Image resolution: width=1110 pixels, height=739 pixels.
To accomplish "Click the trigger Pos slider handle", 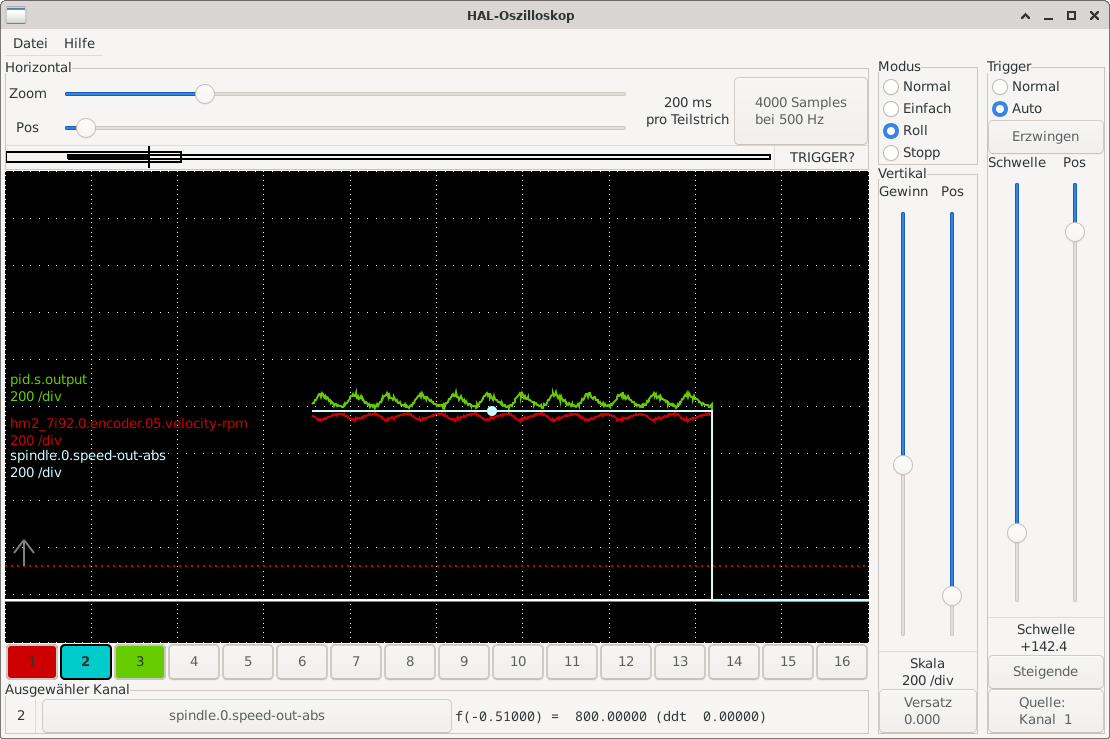I will tap(1075, 231).
